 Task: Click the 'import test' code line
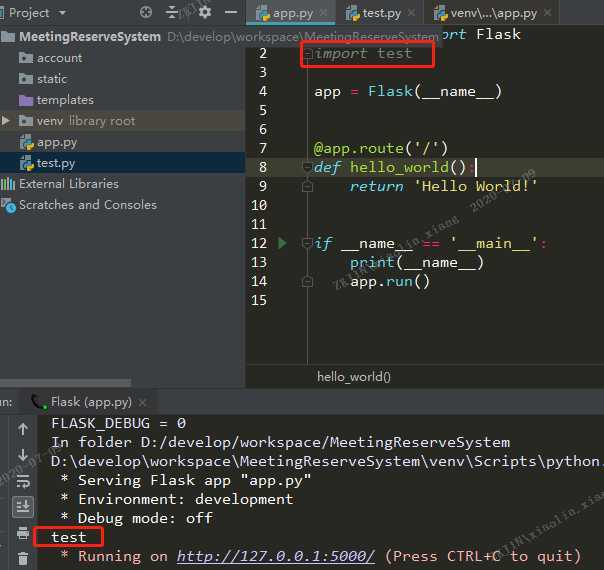[364, 54]
